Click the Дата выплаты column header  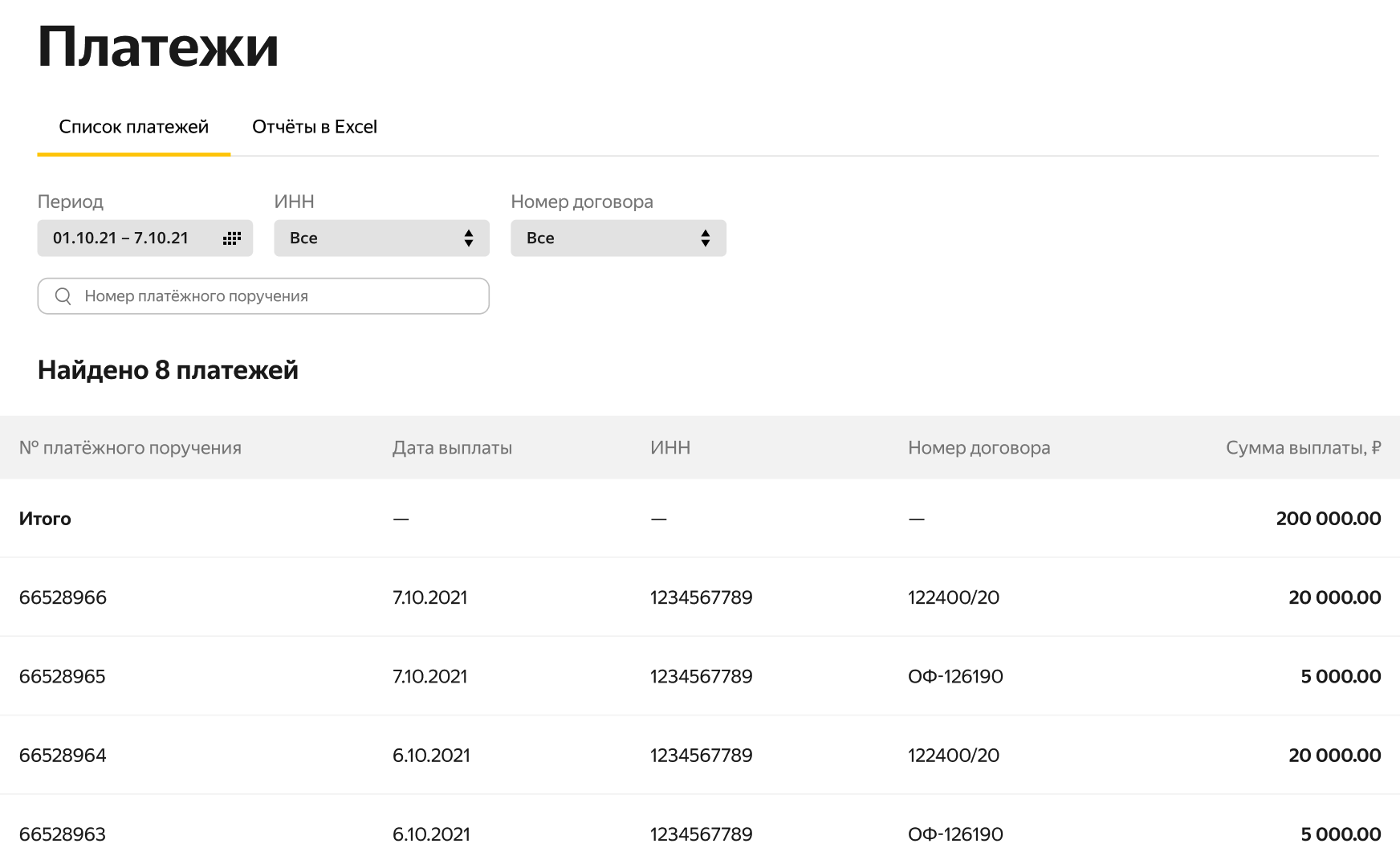(452, 448)
